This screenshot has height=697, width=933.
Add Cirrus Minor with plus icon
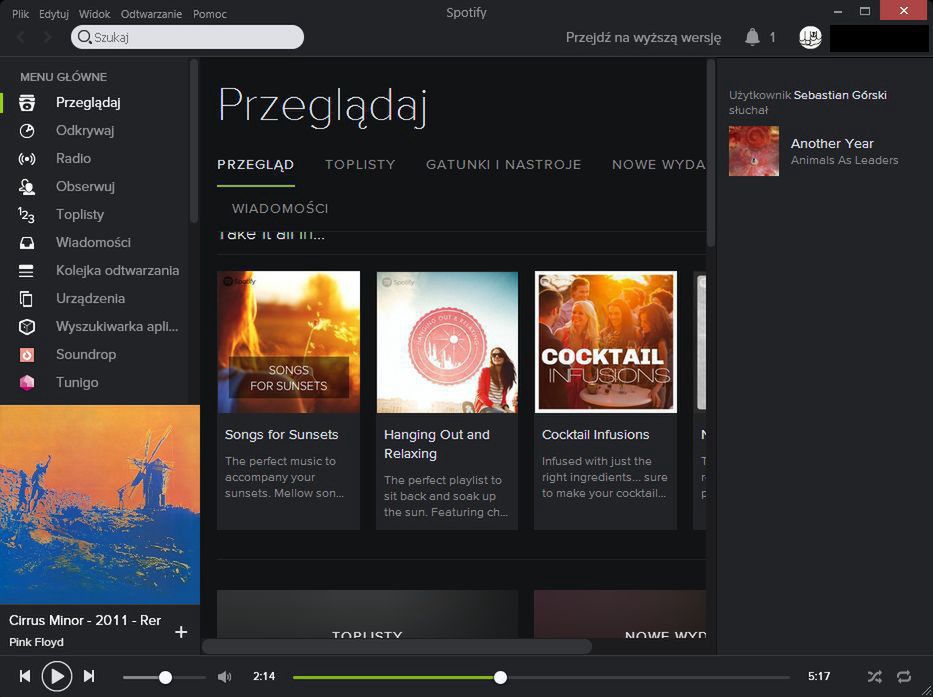pos(181,632)
